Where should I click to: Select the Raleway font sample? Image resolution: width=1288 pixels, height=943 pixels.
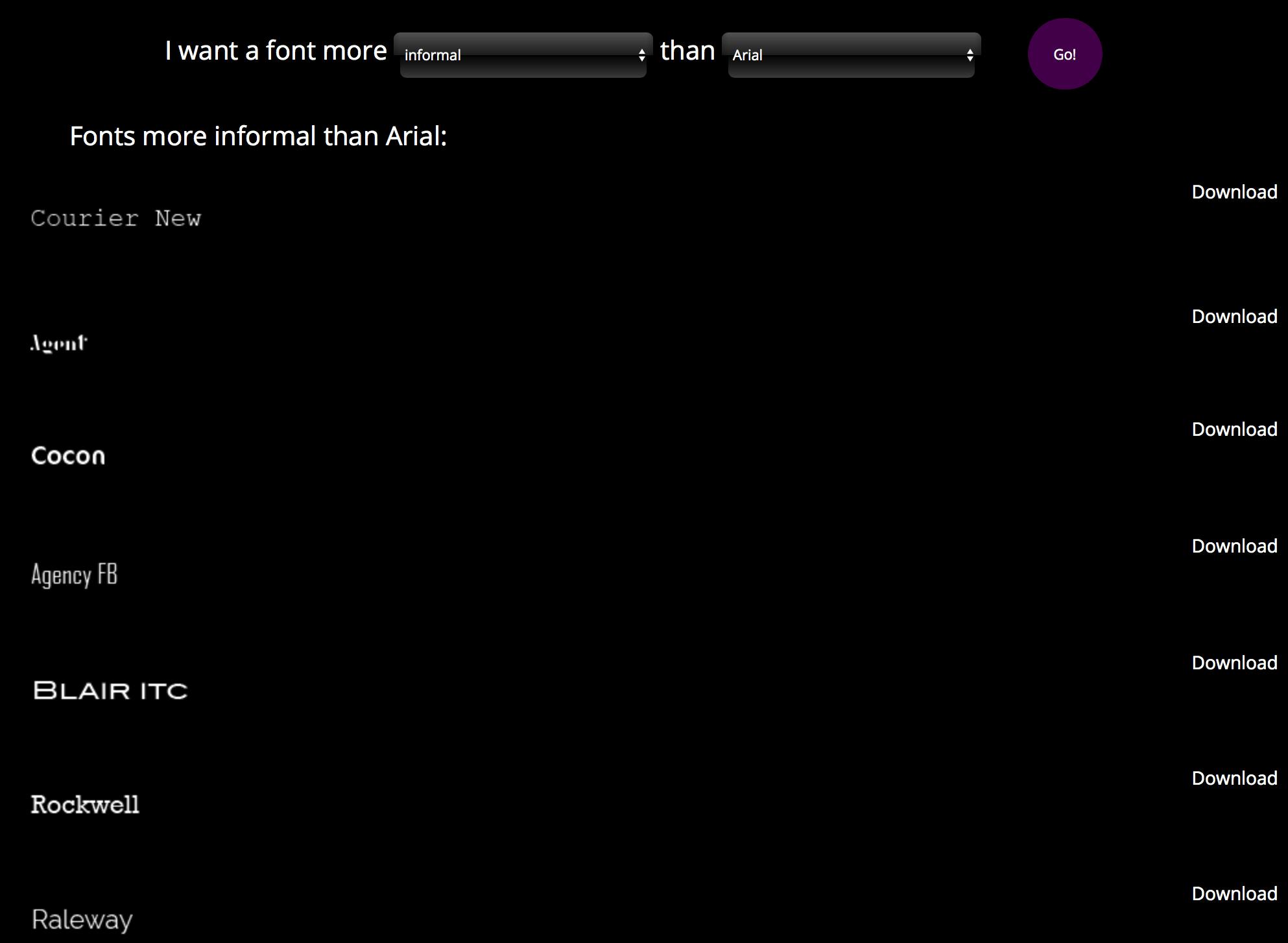tap(82, 920)
